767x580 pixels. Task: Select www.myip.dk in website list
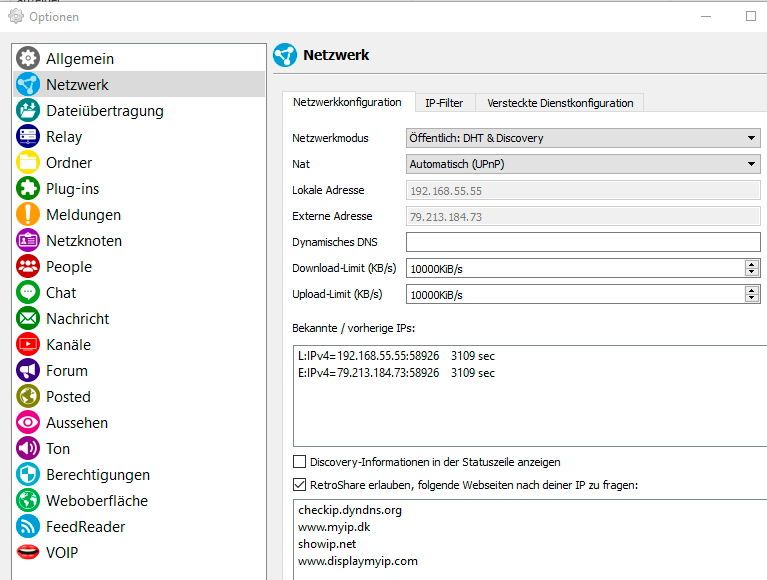pyautogui.click(x=334, y=527)
